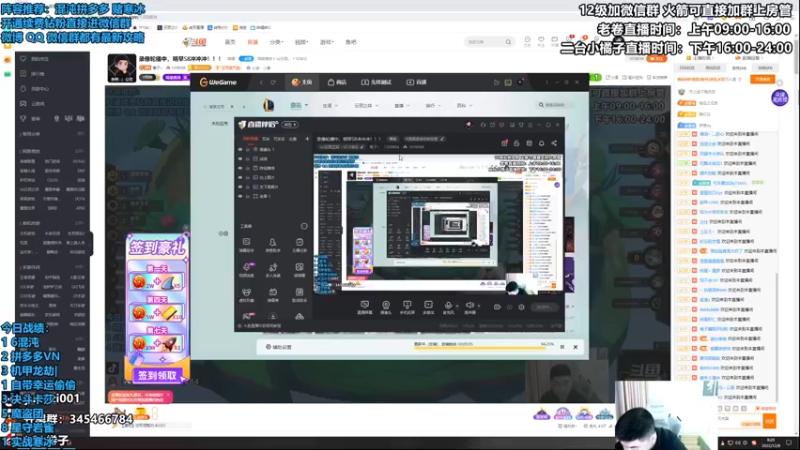Add a phone screen-cast source in the bottom toolbar
Screen dimensions: 800x450
[x=407, y=307]
